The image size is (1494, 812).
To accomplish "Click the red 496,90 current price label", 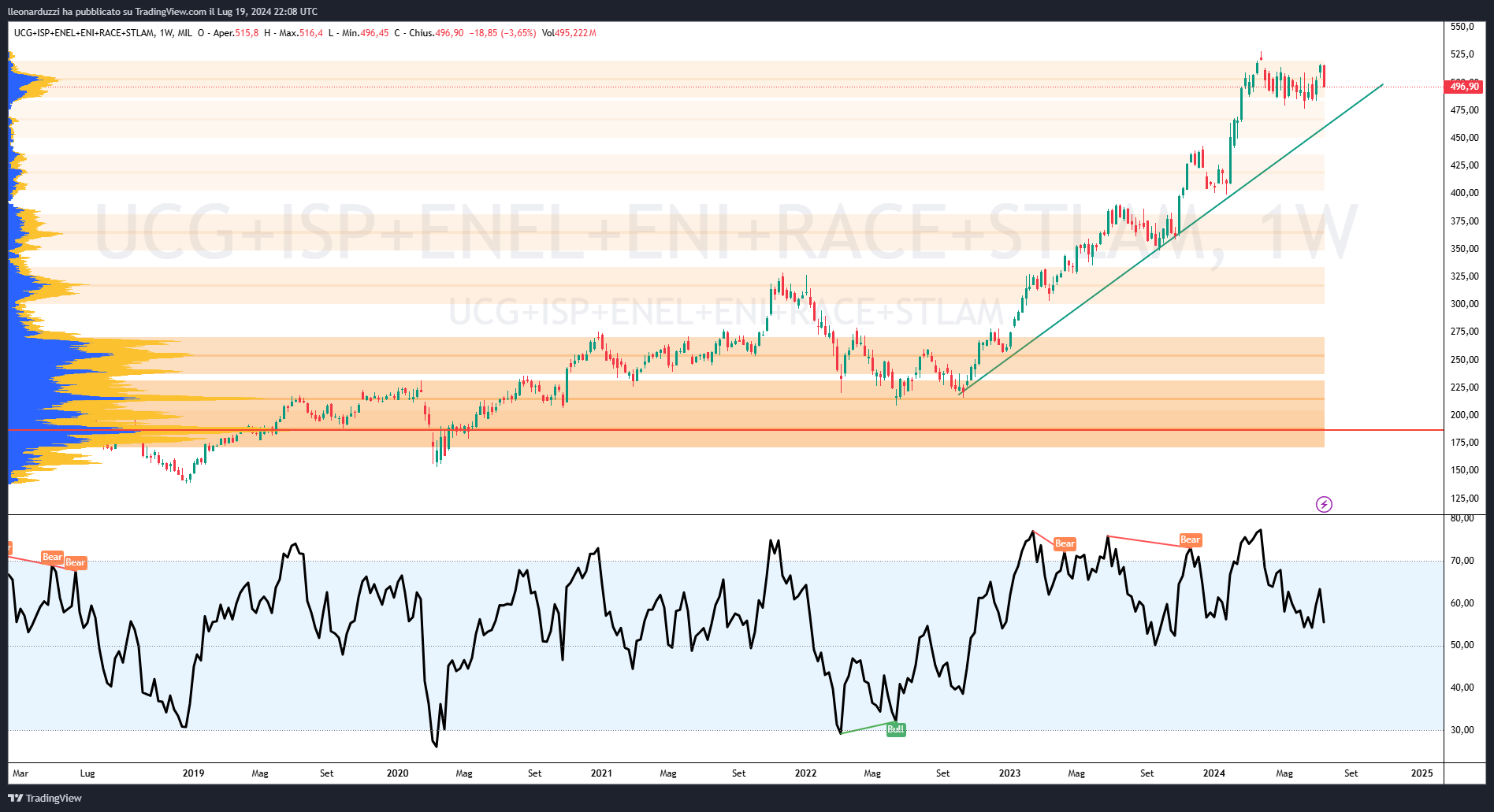I will click(x=1465, y=87).
